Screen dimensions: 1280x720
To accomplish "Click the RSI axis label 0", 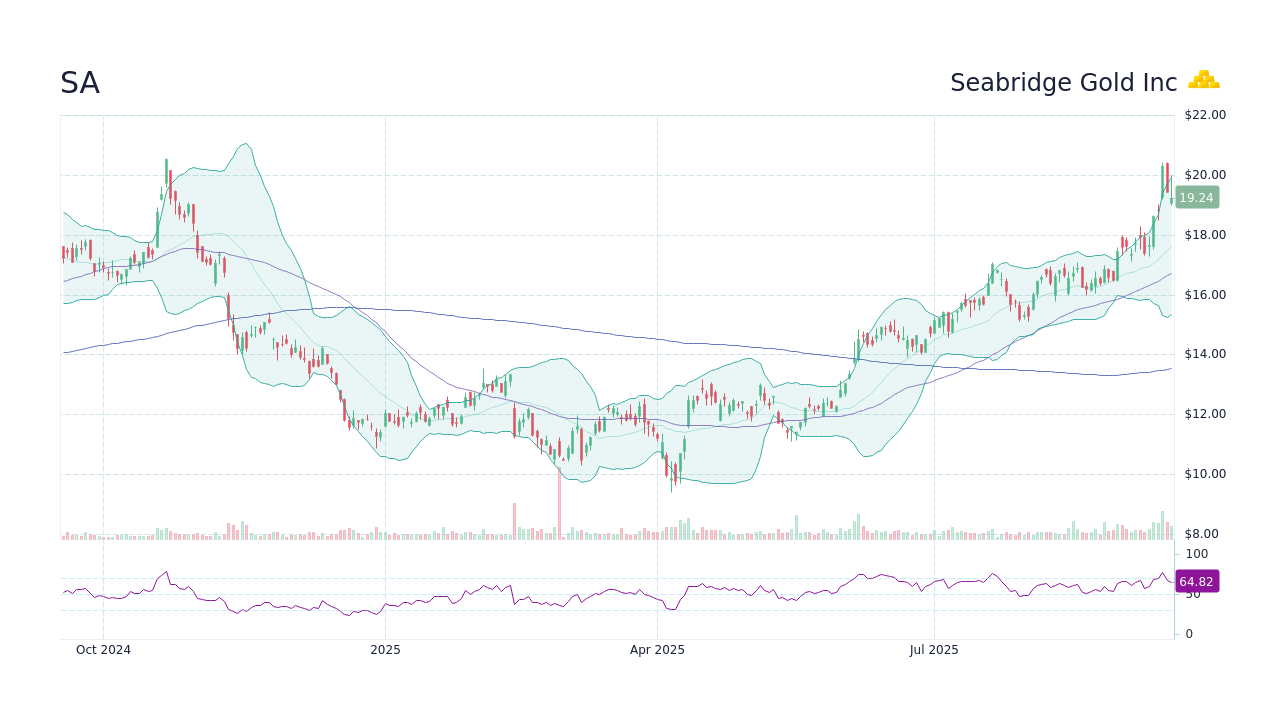I will (x=1189, y=634).
